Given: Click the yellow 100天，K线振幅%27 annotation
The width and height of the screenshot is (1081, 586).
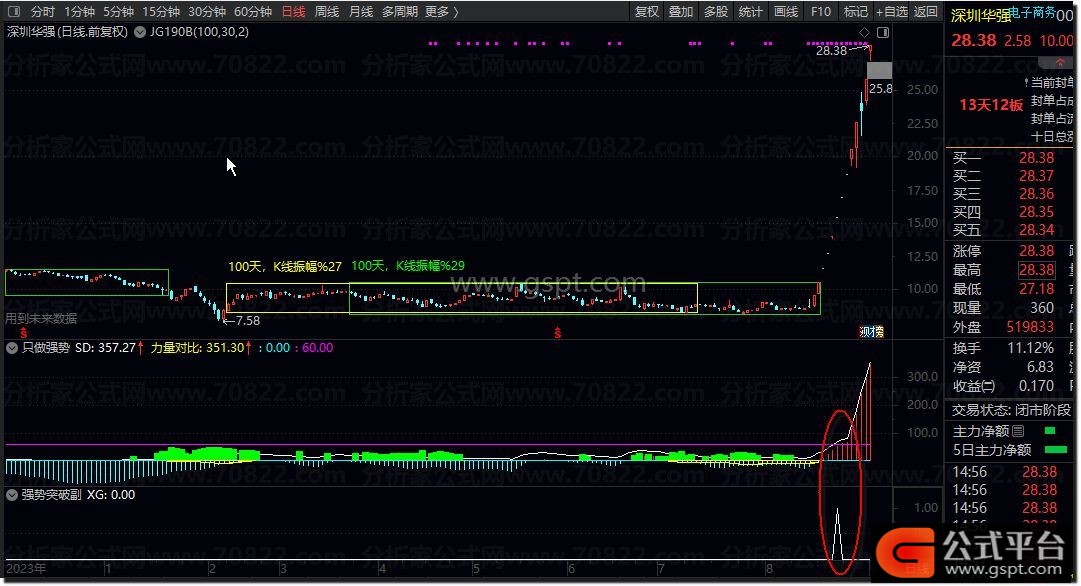Looking at the screenshot, I should point(285,266).
